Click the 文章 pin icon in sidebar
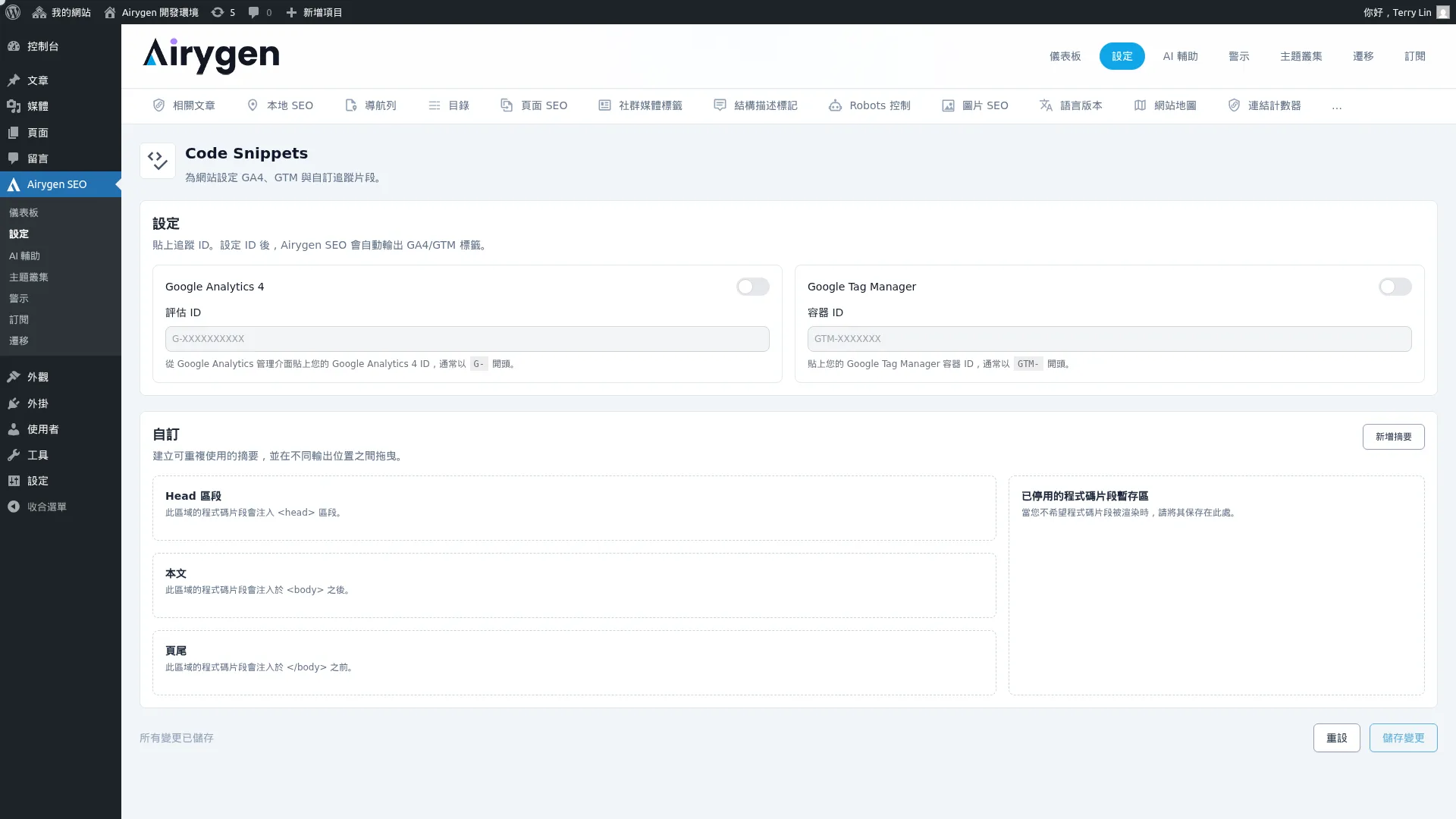Viewport: 1456px width, 819px height. point(14,80)
